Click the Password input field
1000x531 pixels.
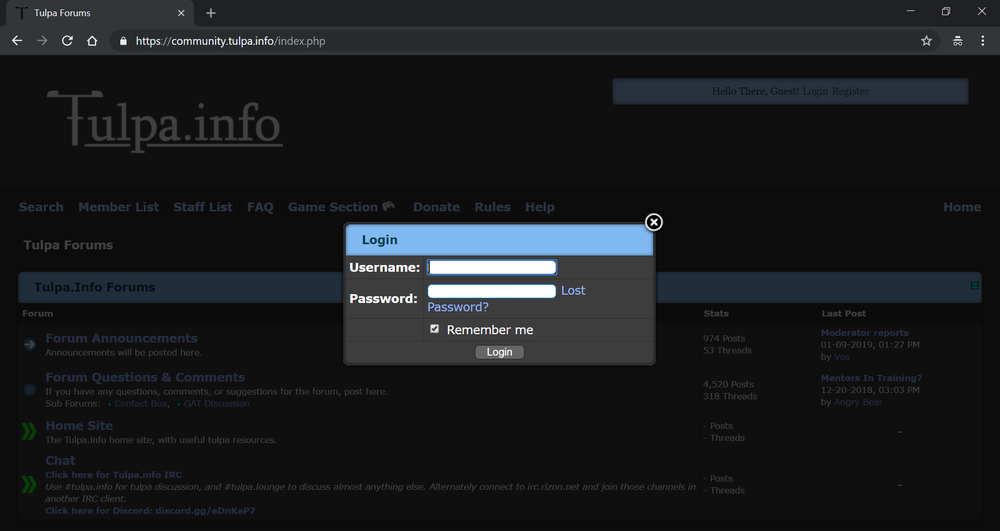[491, 291]
